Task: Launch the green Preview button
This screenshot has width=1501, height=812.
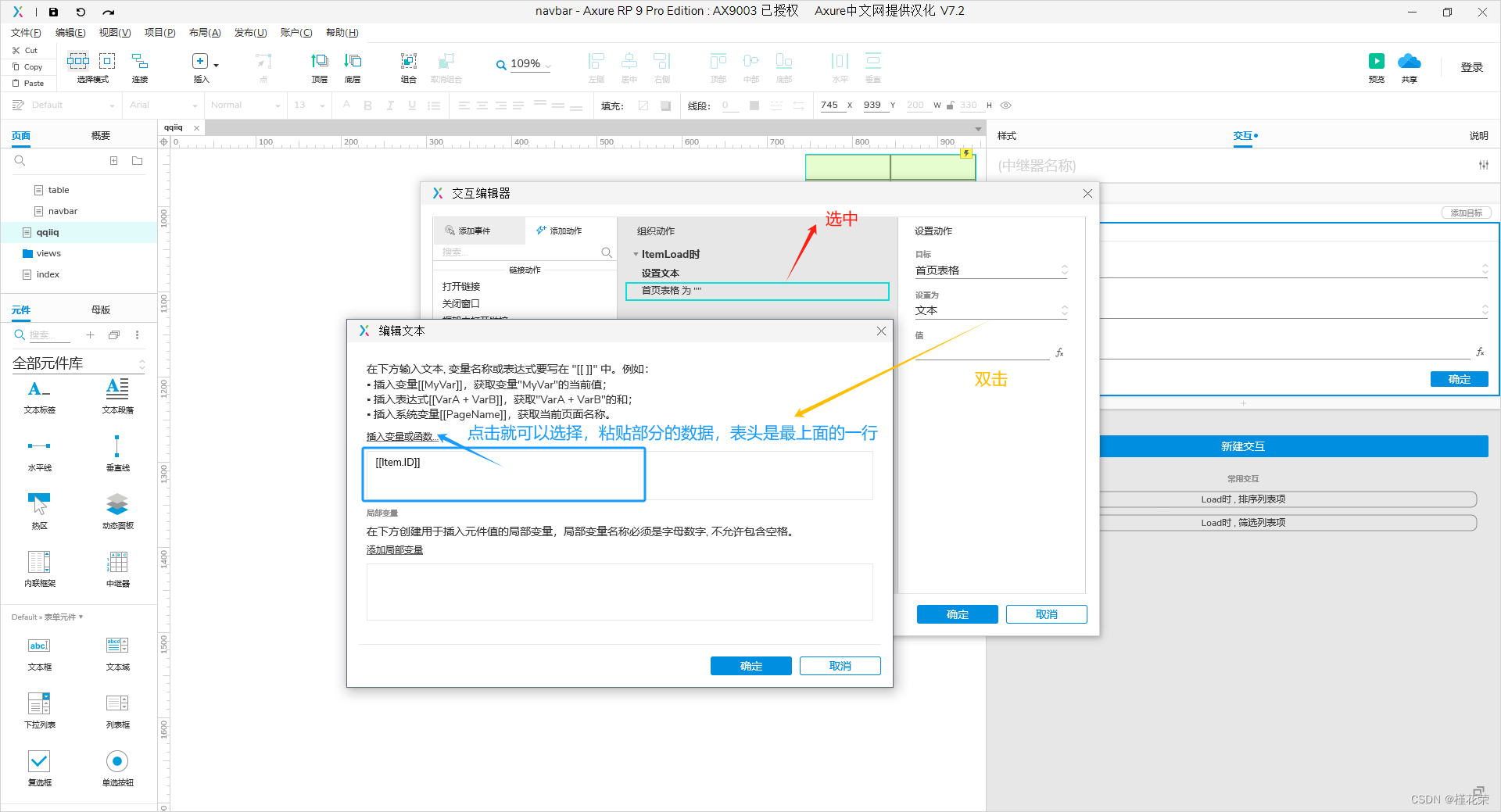Action: coord(1377,62)
